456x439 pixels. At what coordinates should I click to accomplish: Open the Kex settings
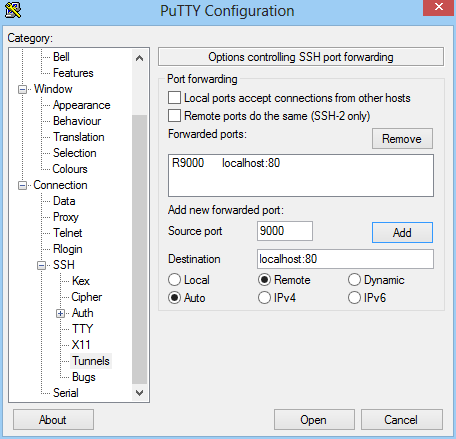coord(81,281)
